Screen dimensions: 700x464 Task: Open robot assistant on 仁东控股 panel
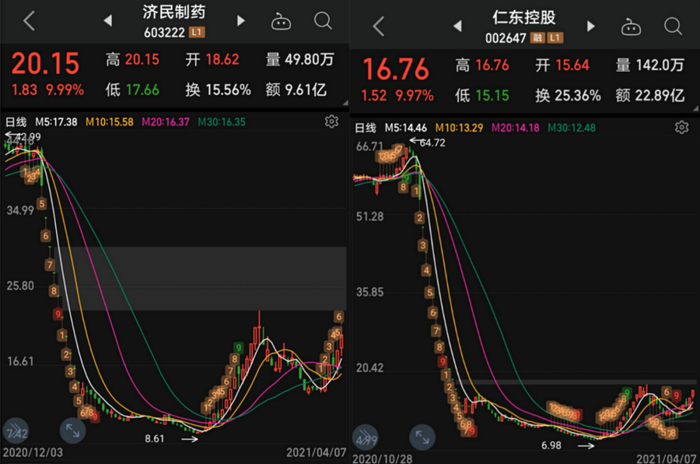631,27
